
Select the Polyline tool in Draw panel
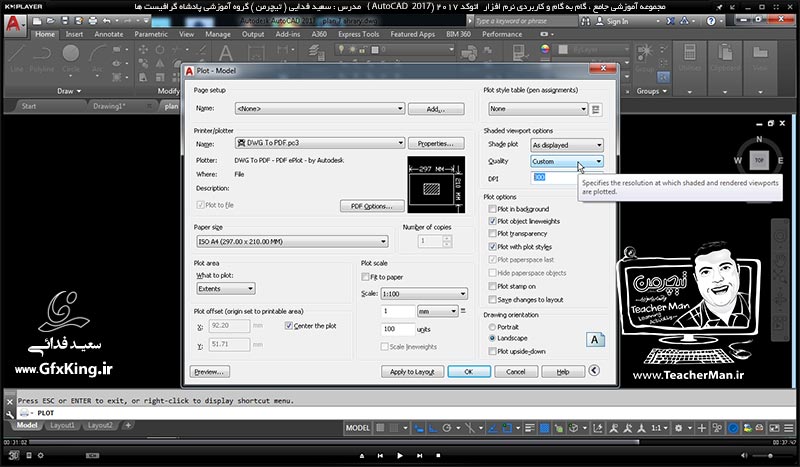pyautogui.click(x=41, y=58)
